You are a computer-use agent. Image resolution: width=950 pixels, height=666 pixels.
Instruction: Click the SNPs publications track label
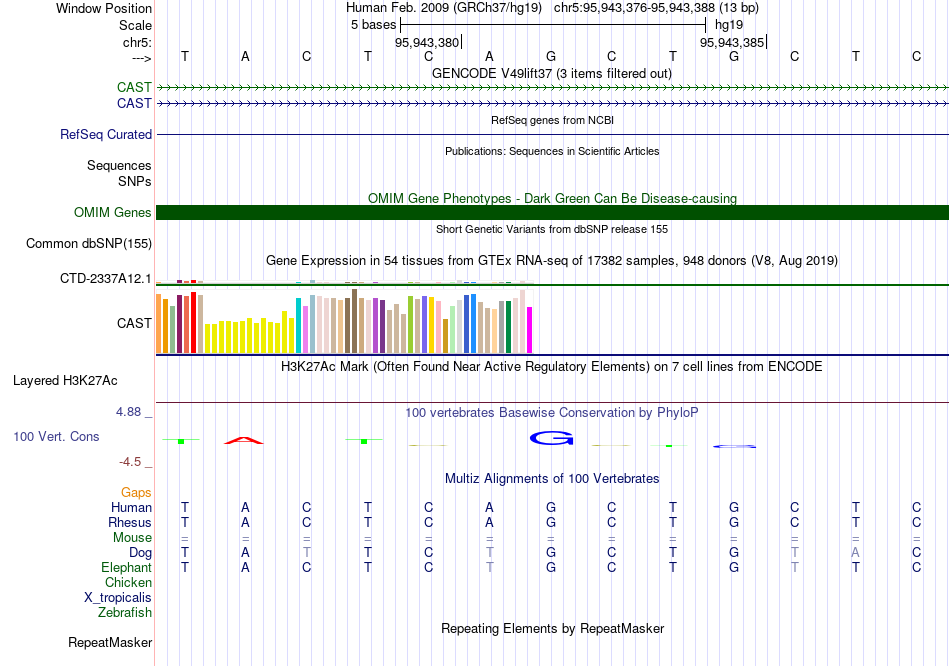[x=135, y=181]
